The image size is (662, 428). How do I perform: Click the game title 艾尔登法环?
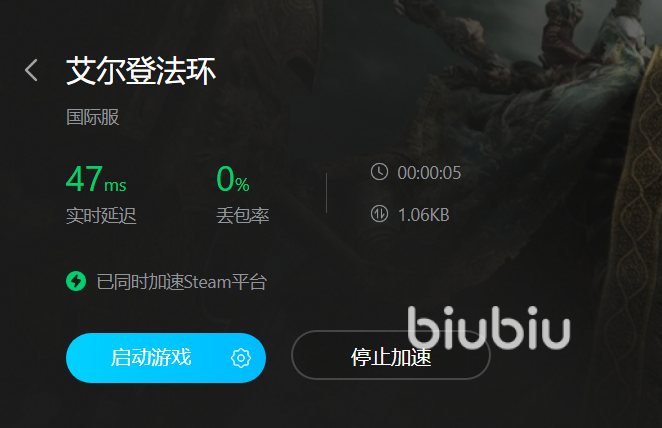coord(141,71)
